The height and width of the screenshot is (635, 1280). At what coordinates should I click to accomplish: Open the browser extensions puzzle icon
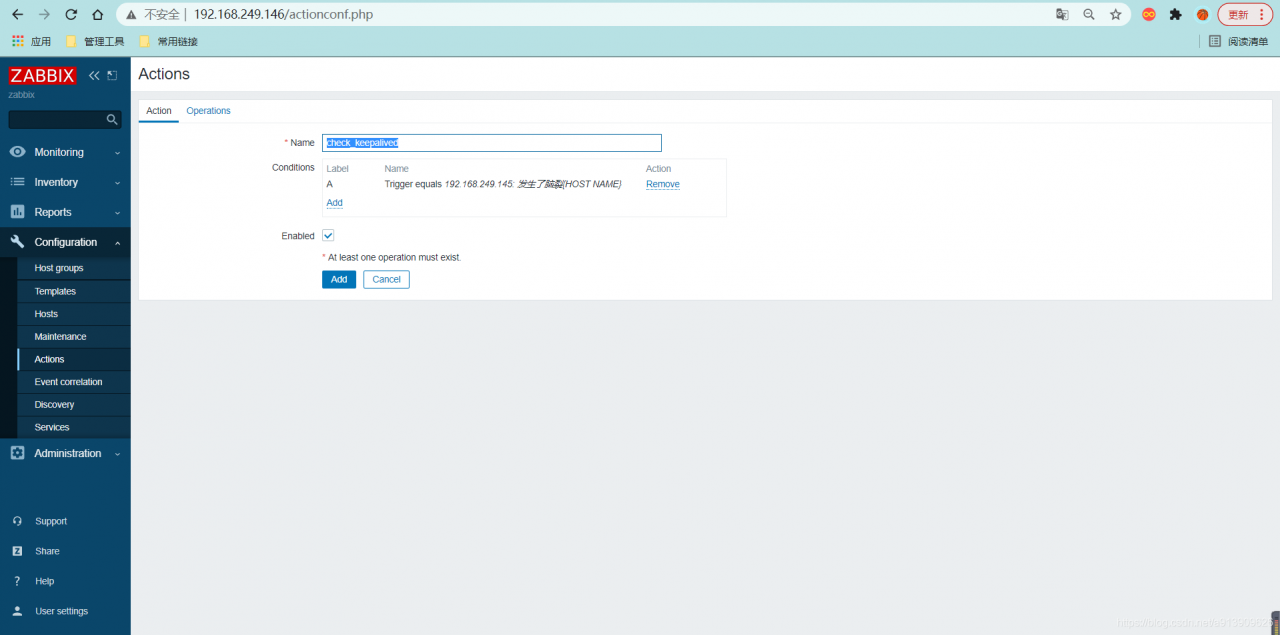point(1175,14)
